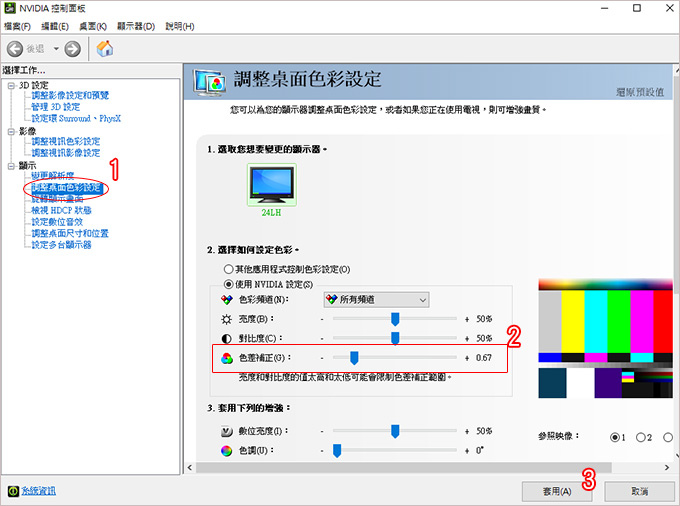
Task: Click the Forward arrow toolbar button
Action: 72,49
